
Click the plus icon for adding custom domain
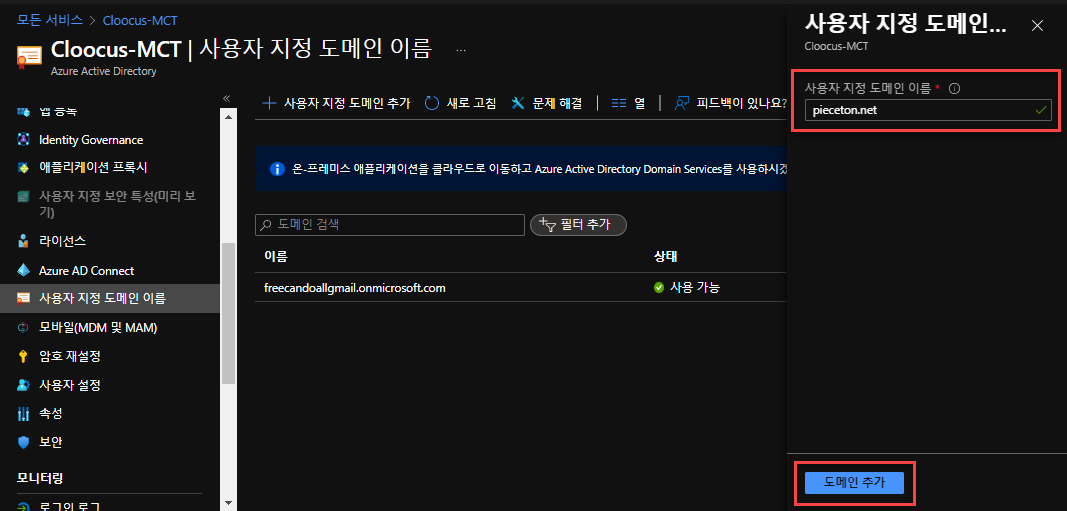(x=269, y=103)
